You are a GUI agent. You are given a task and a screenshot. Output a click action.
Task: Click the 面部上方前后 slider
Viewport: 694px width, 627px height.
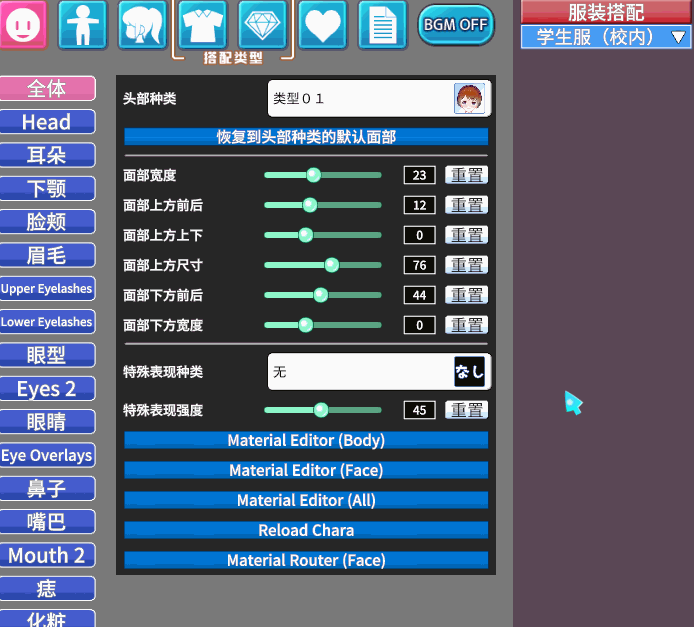click(x=323, y=205)
